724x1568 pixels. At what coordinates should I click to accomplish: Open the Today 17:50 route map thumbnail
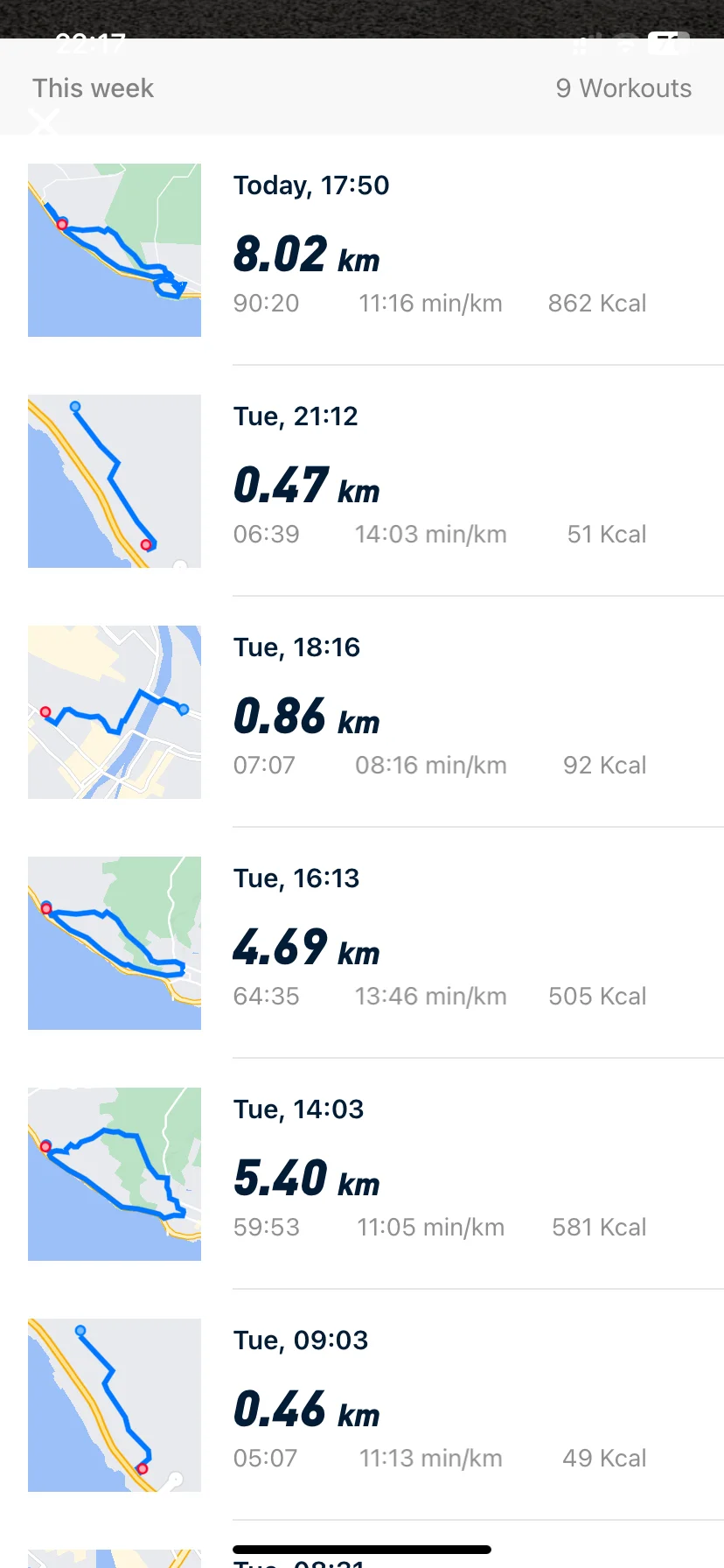coord(115,250)
